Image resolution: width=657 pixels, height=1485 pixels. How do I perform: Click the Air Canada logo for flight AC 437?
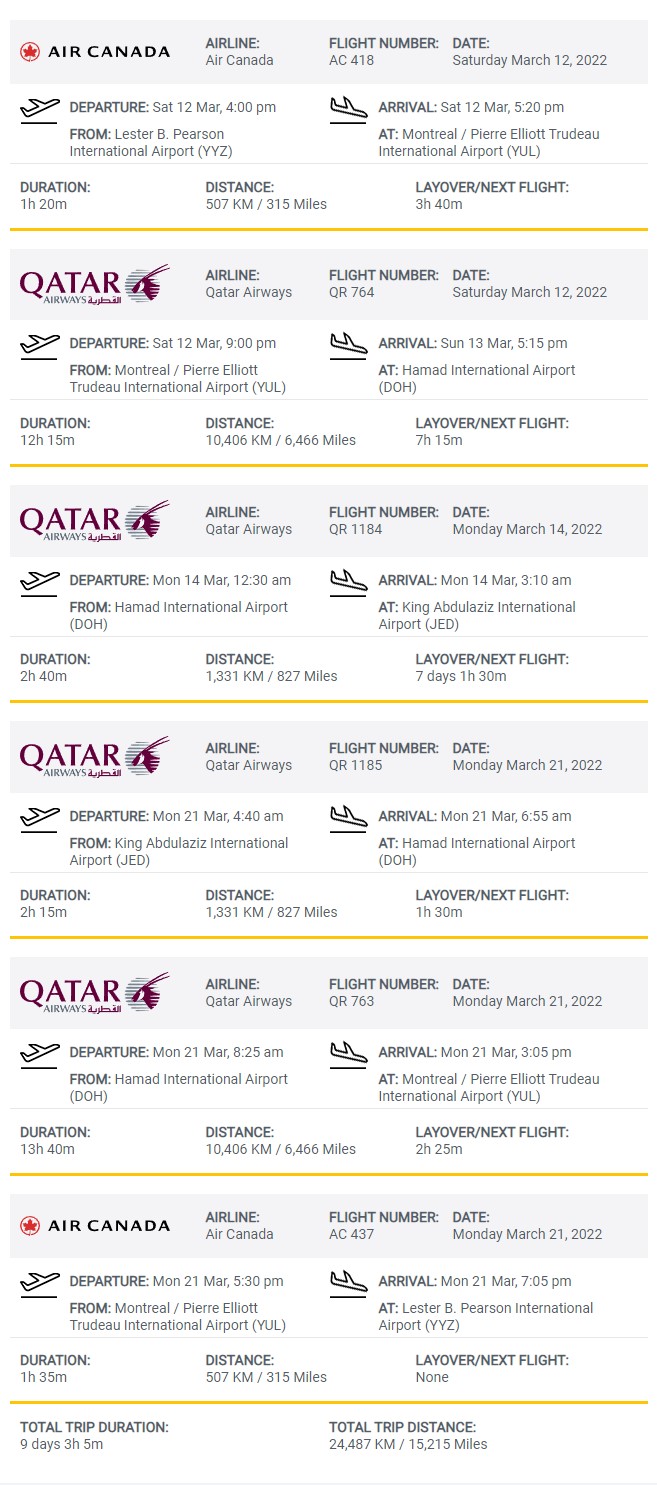click(x=95, y=1225)
